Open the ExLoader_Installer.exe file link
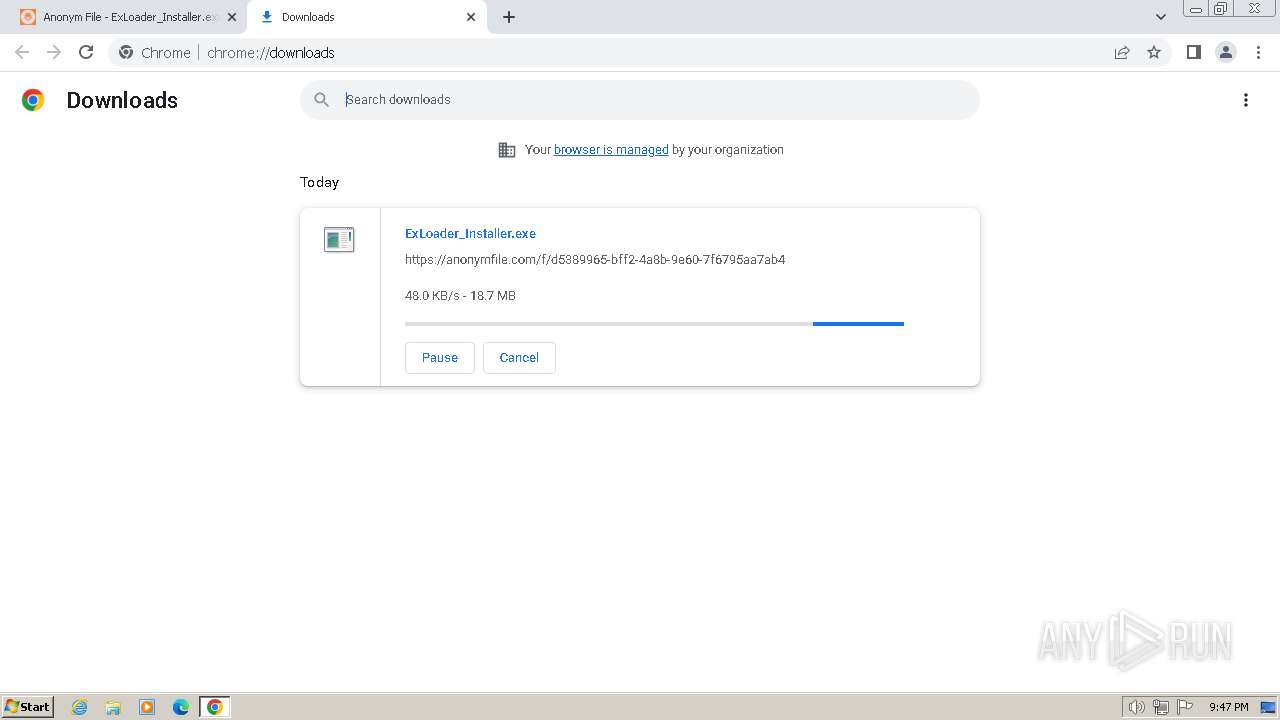Screen dimensions: 1280x720 [x=470, y=233]
